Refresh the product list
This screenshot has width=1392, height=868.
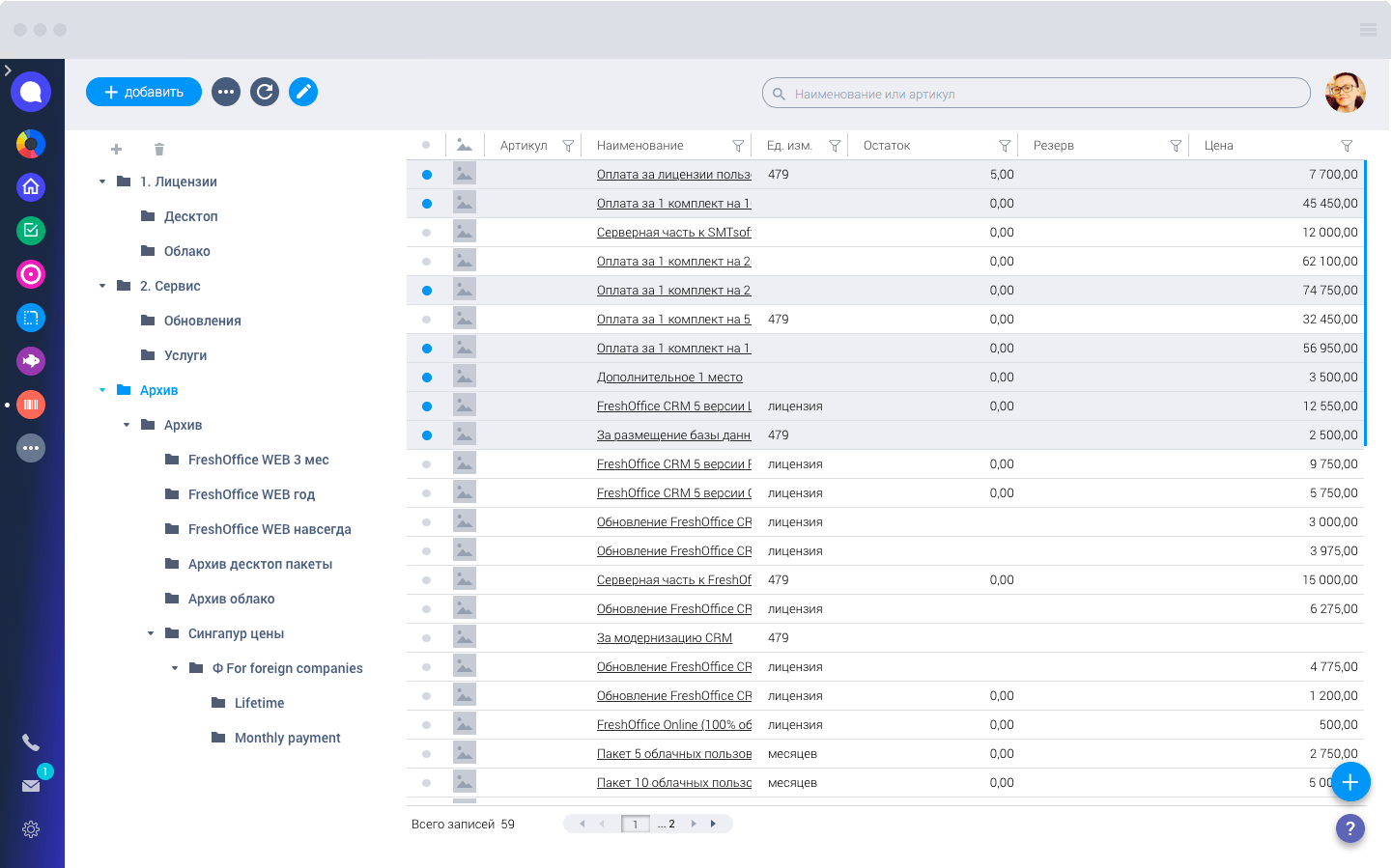click(x=265, y=92)
